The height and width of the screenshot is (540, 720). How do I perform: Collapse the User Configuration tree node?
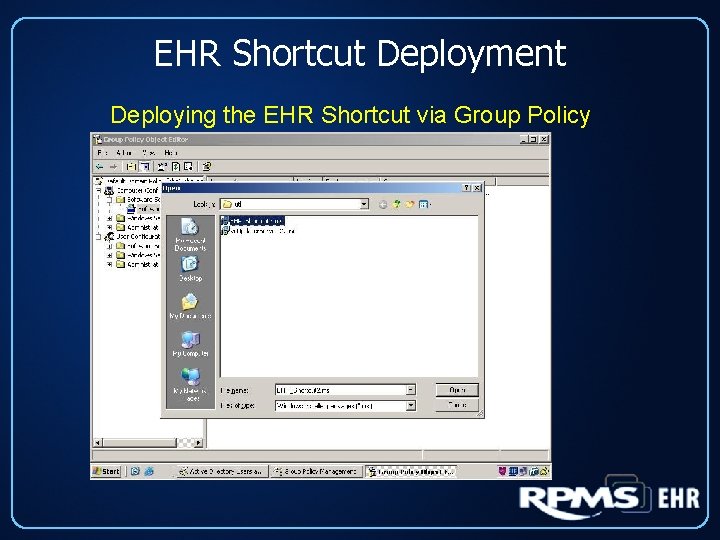coord(98,236)
